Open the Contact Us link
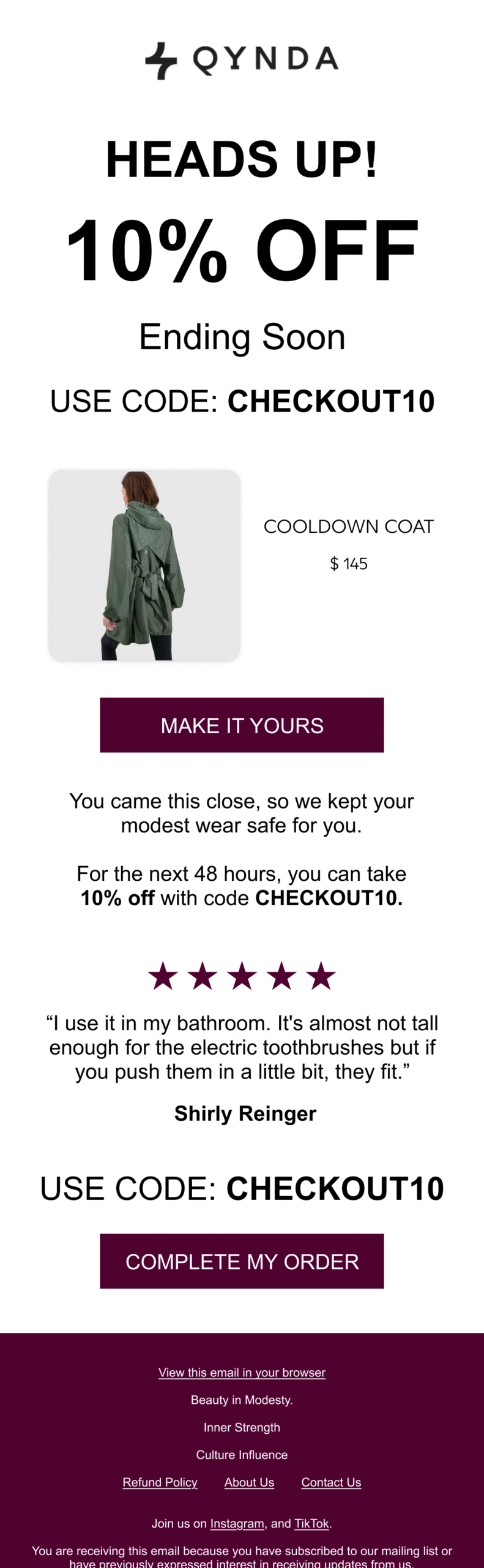 click(330, 1482)
